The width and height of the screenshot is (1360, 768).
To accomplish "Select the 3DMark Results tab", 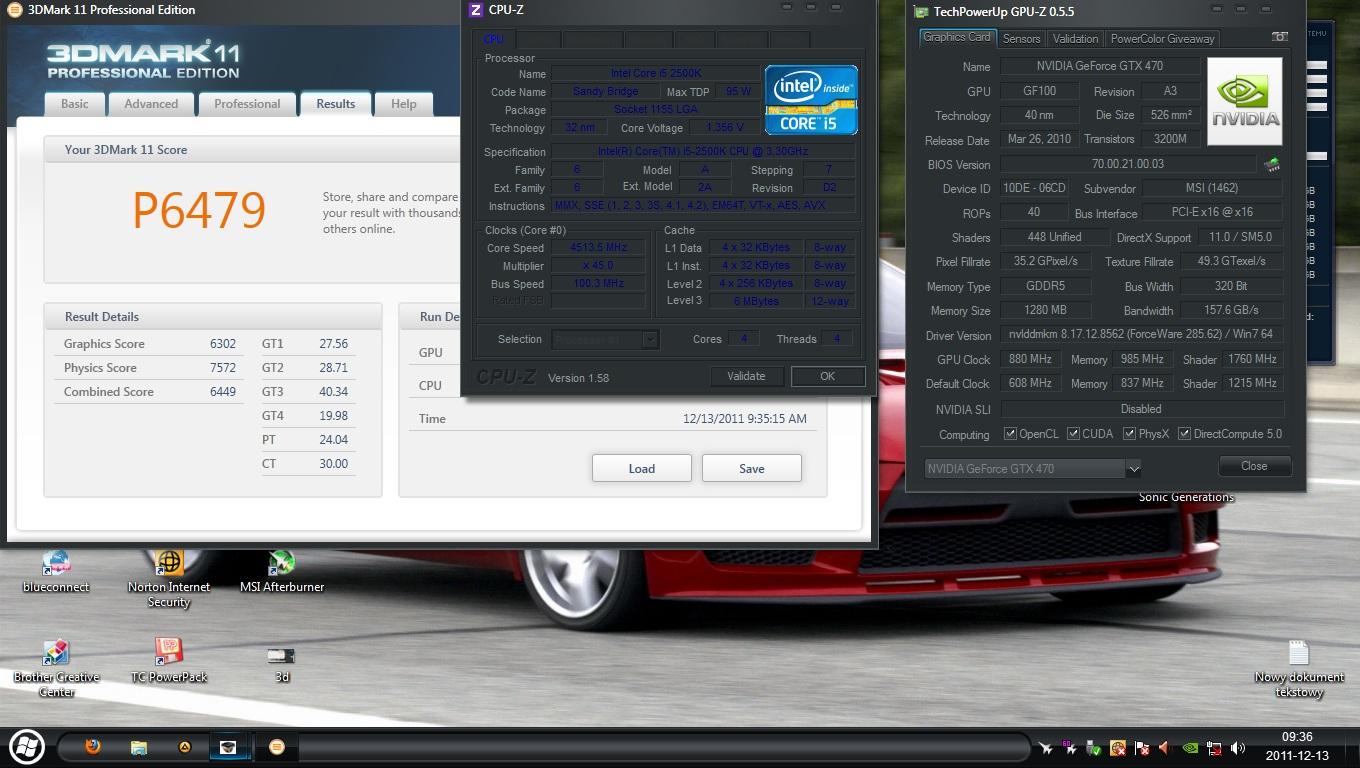I will pos(336,104).
